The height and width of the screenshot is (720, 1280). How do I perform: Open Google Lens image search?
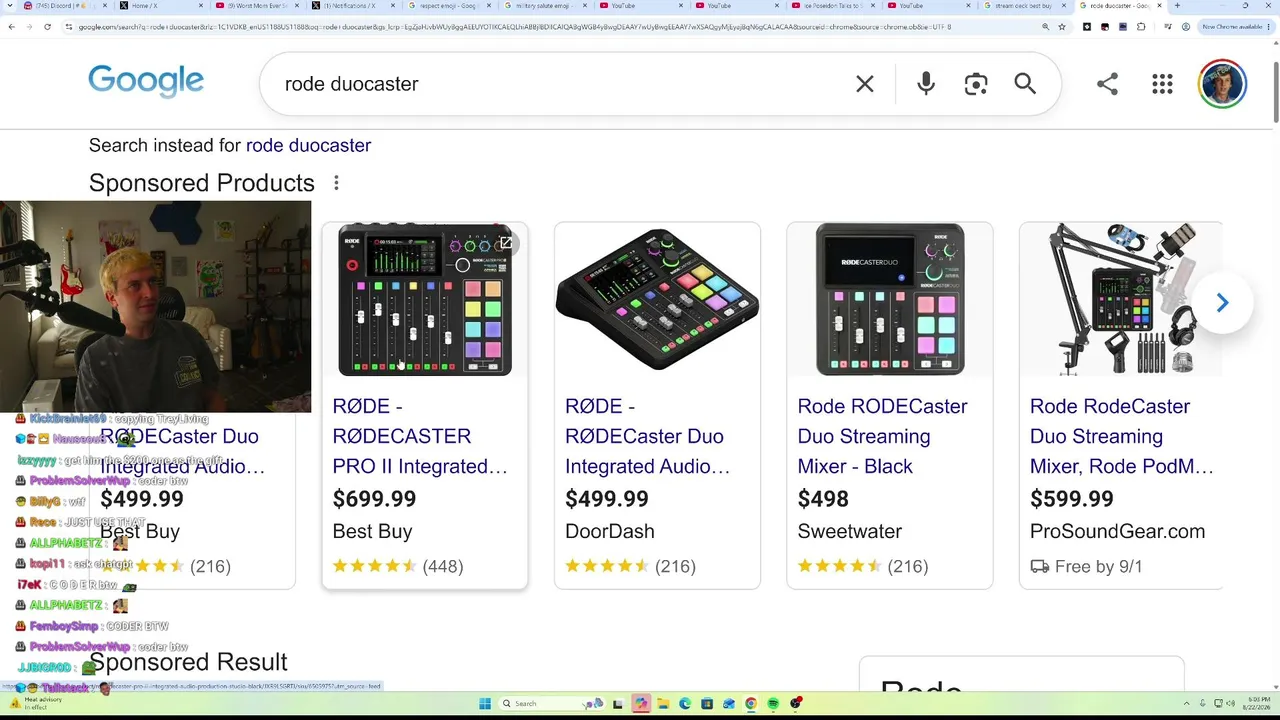(x=976, y=84)
